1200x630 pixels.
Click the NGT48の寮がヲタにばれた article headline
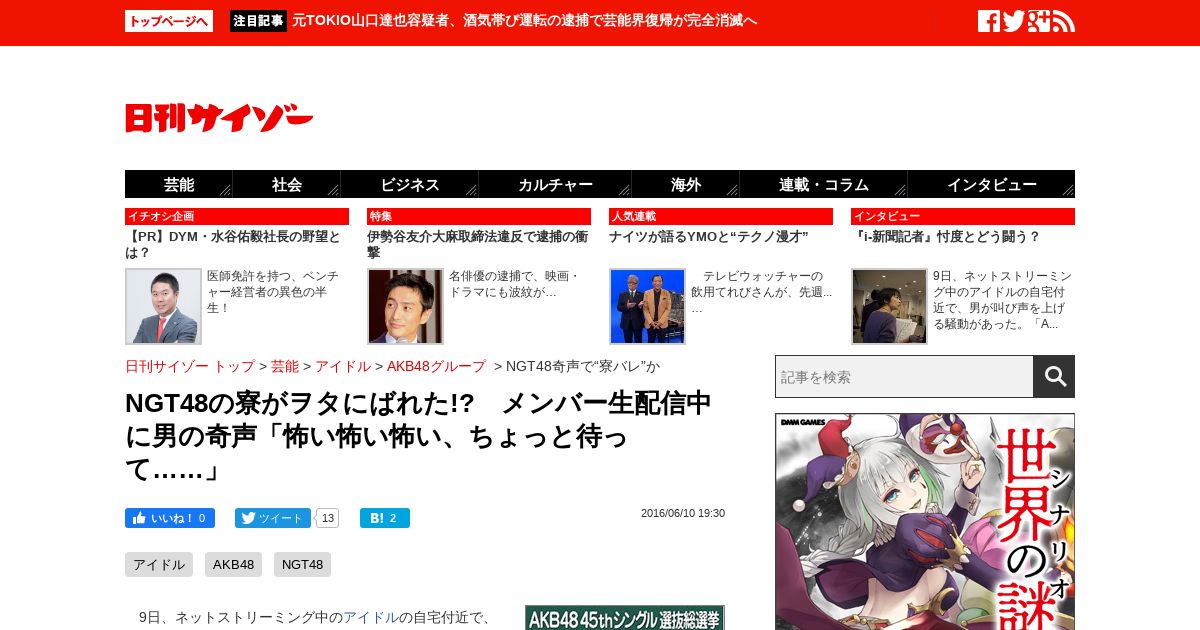[418, 436]
